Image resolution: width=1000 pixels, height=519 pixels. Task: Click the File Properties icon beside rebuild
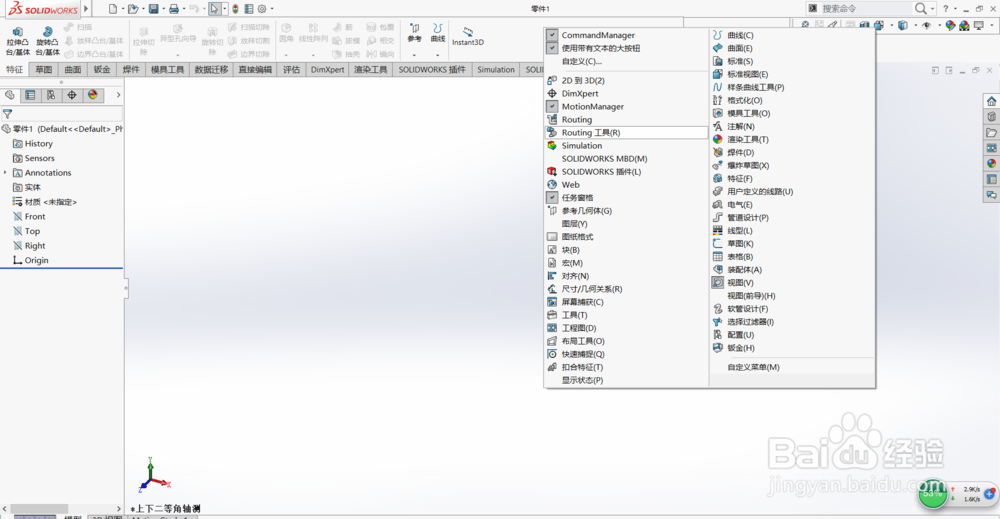[249, 9]
